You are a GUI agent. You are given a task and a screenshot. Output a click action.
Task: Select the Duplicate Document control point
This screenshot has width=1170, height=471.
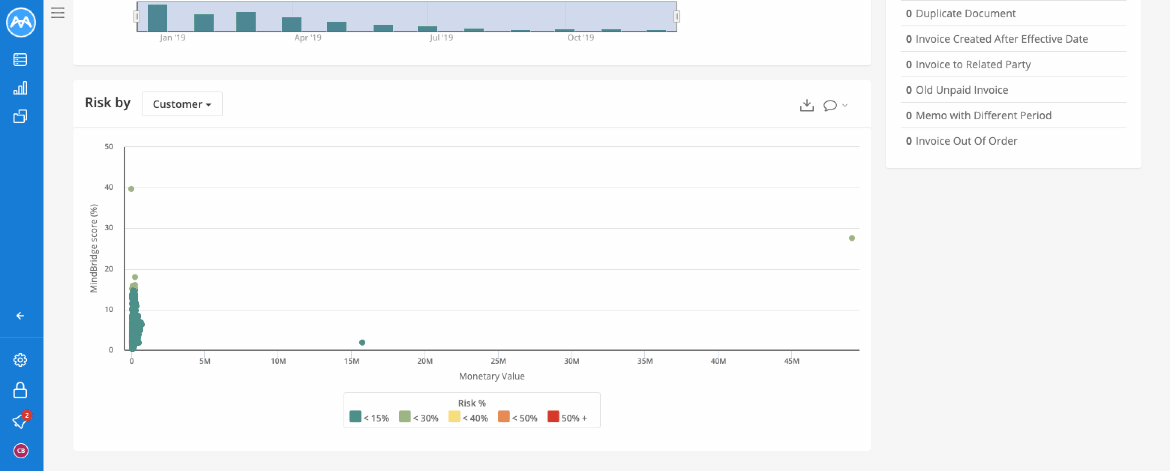coord(1013,13)
